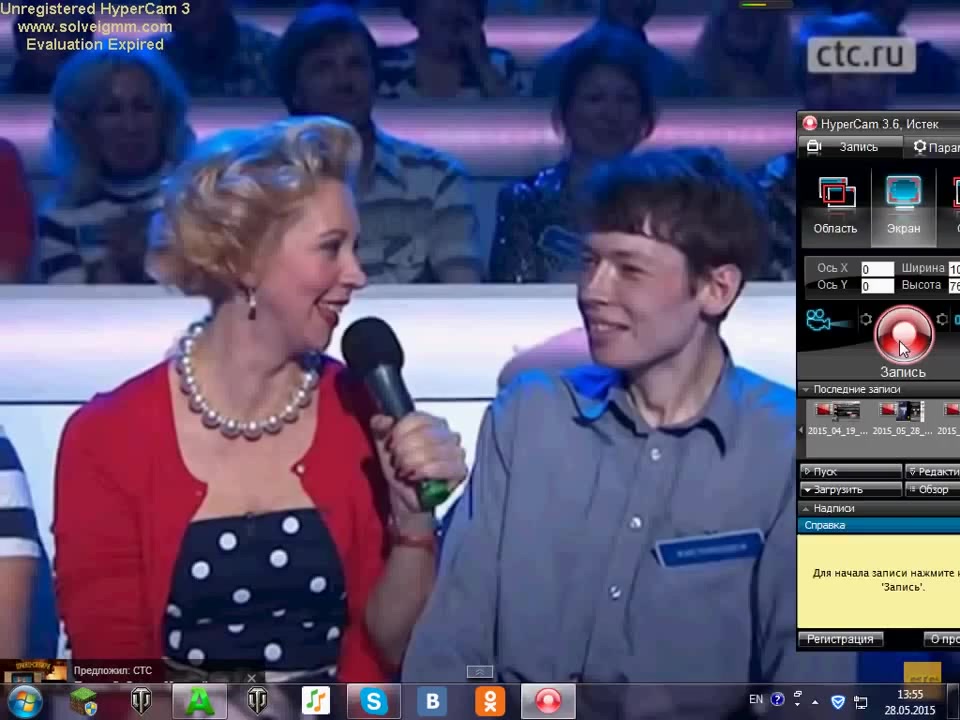960x720 pixels.
Task: Click the red Запись record button
Action: tap(903, 336)
